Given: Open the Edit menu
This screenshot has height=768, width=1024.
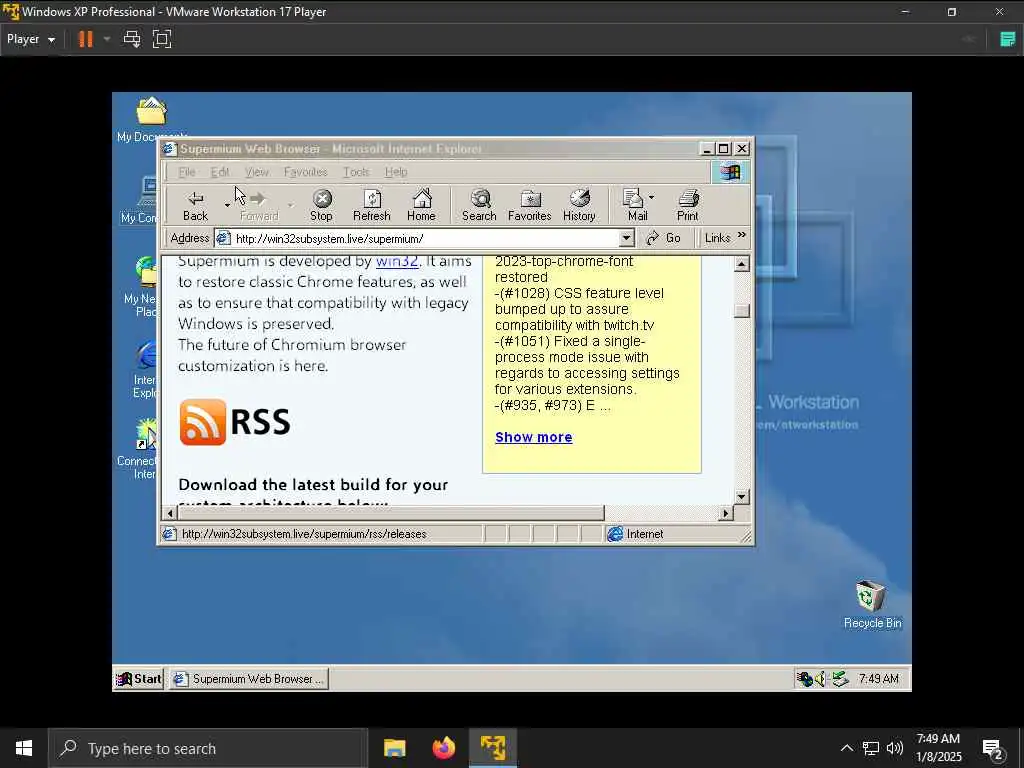Looking at the screenshot, I should (220, 172).
